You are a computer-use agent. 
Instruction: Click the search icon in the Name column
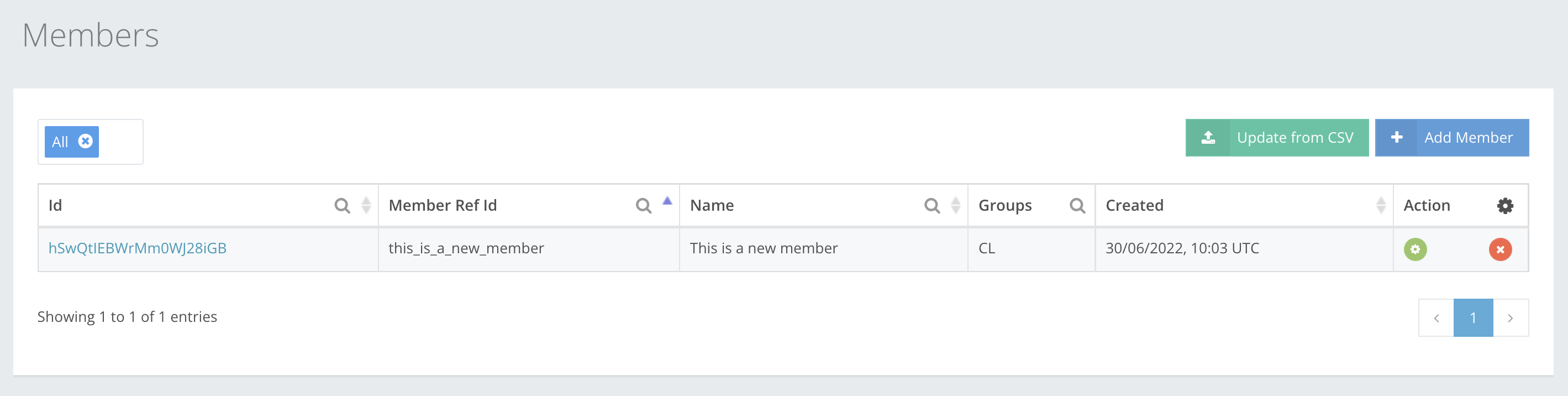point(932,205)
